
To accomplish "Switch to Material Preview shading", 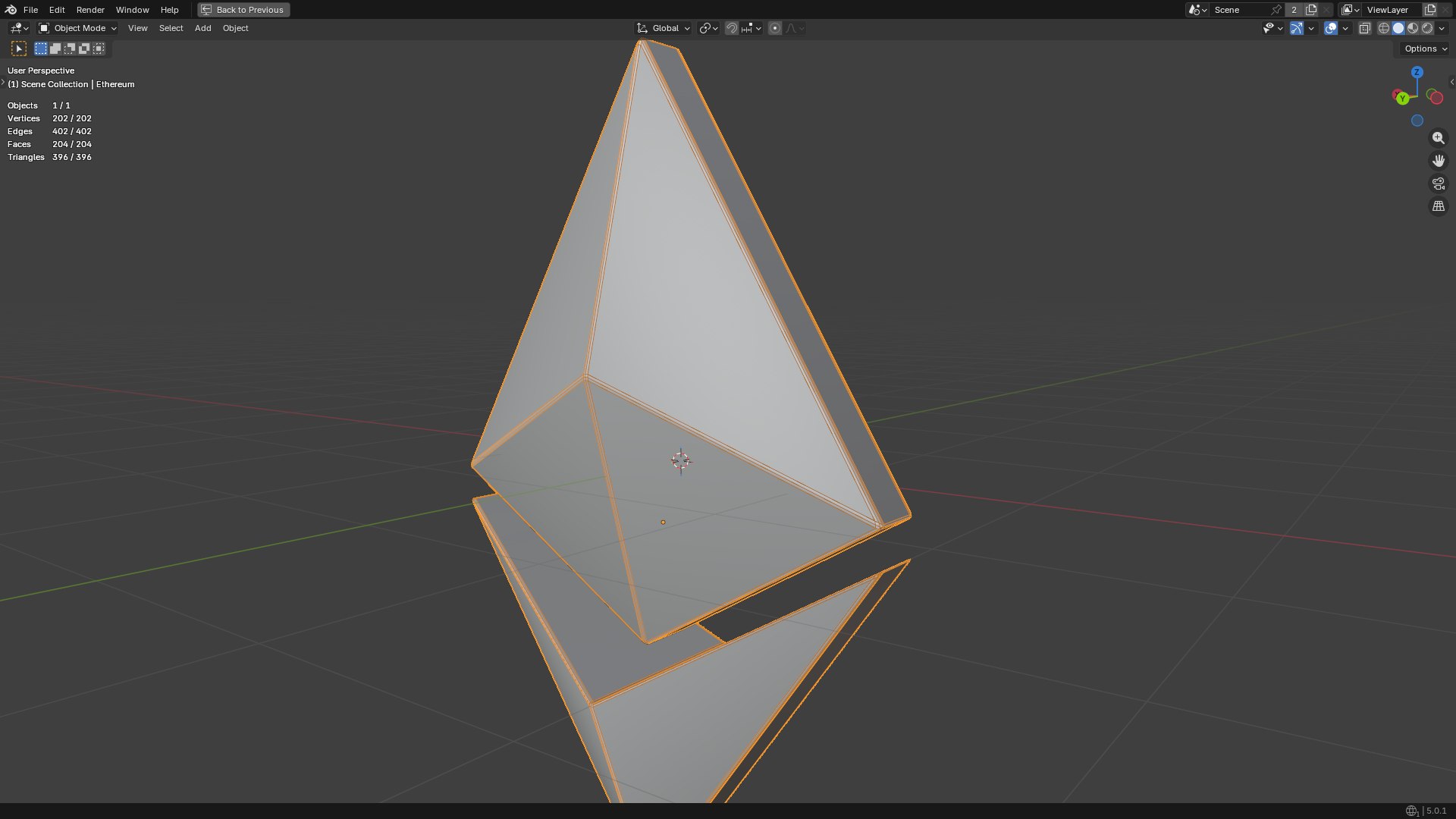I will pos(1413,28).
